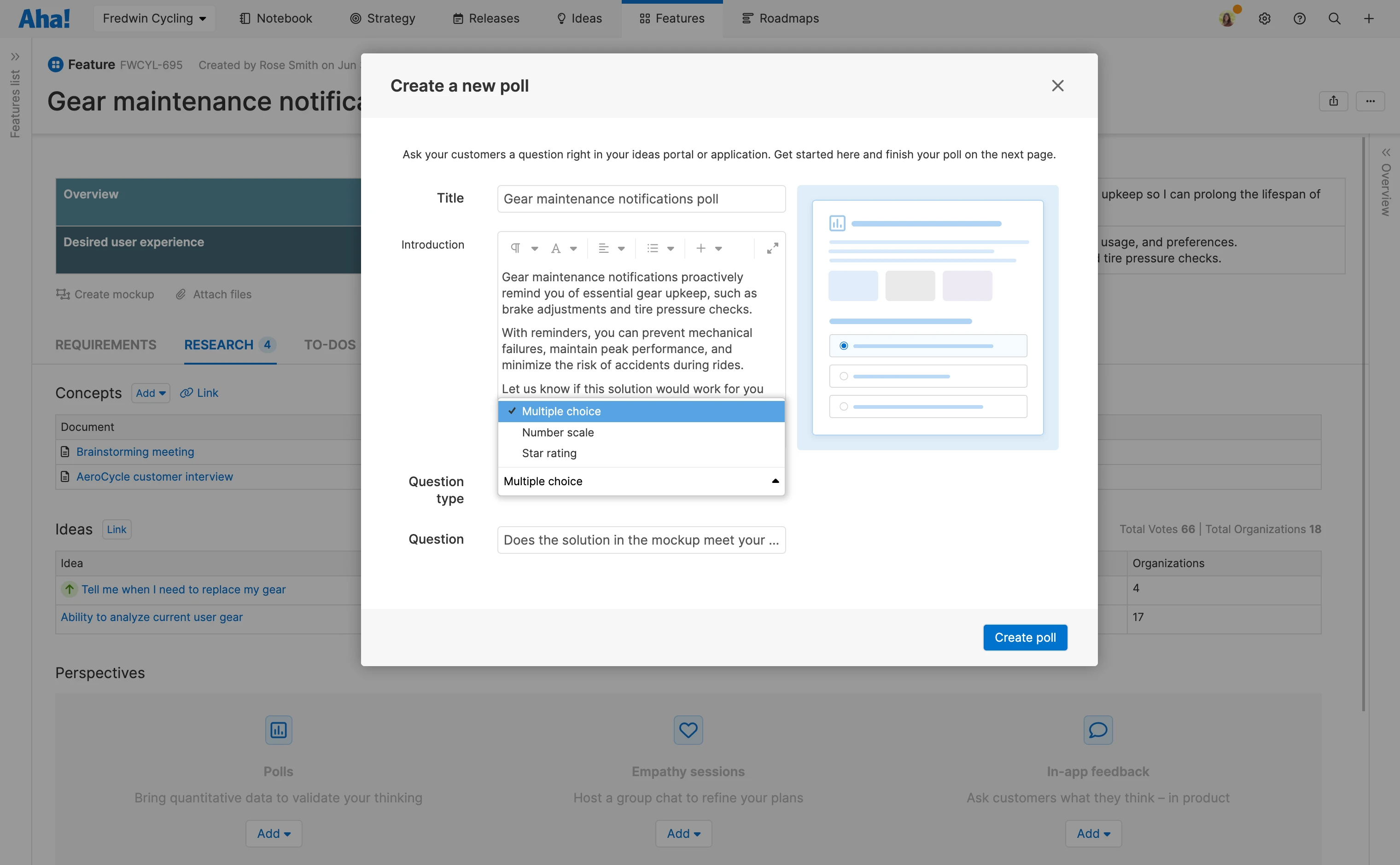This screenshot has height=865, width=1400.
Task: Open the paragraph style formatting icon
Action: pos(515,248)
